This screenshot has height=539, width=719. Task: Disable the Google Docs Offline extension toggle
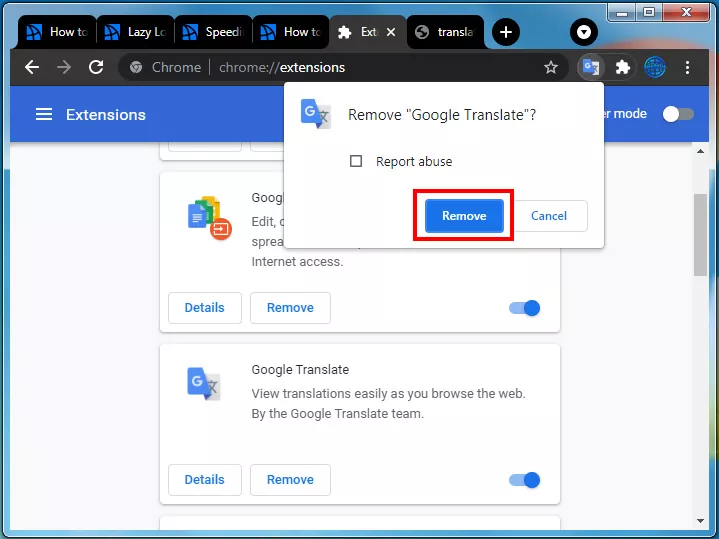pos(525,308)
